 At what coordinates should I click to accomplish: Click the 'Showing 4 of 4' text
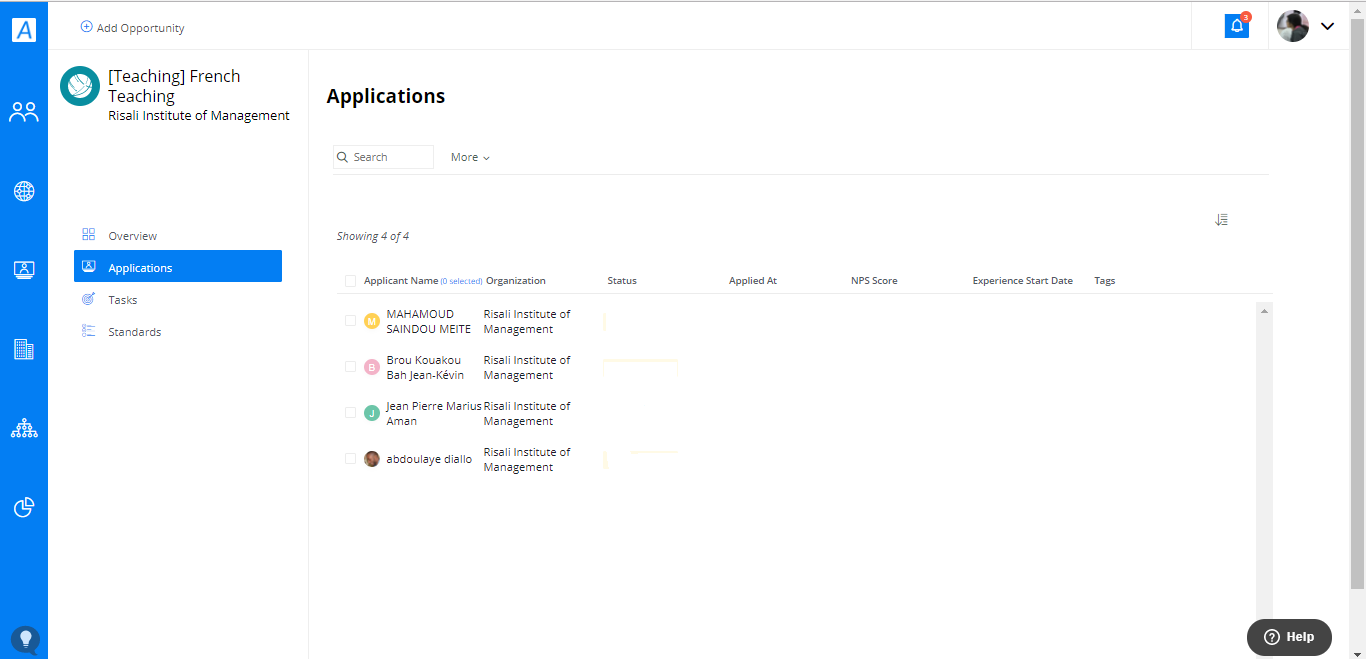[x=373, y=236]
